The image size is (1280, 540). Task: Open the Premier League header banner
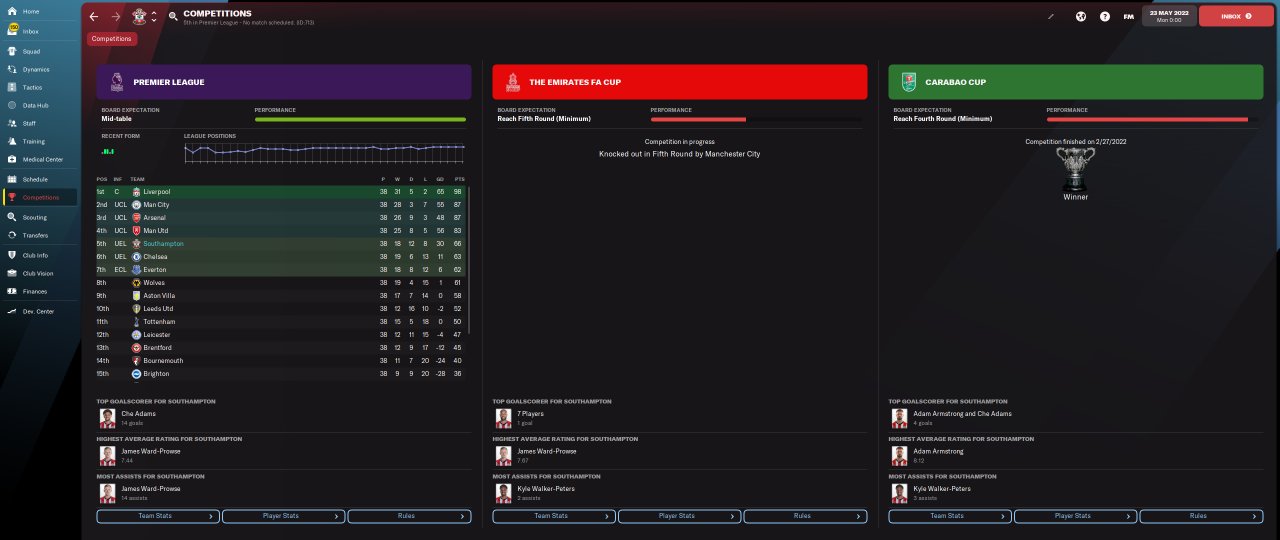(x=284, y=82)
